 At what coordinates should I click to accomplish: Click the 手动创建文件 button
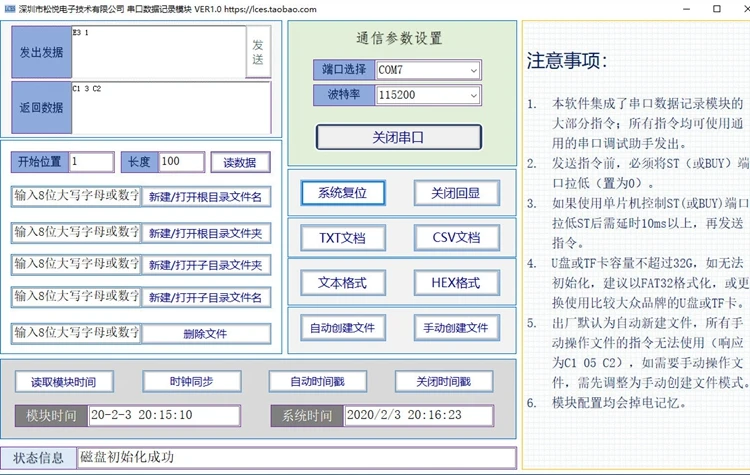[456, 328]
